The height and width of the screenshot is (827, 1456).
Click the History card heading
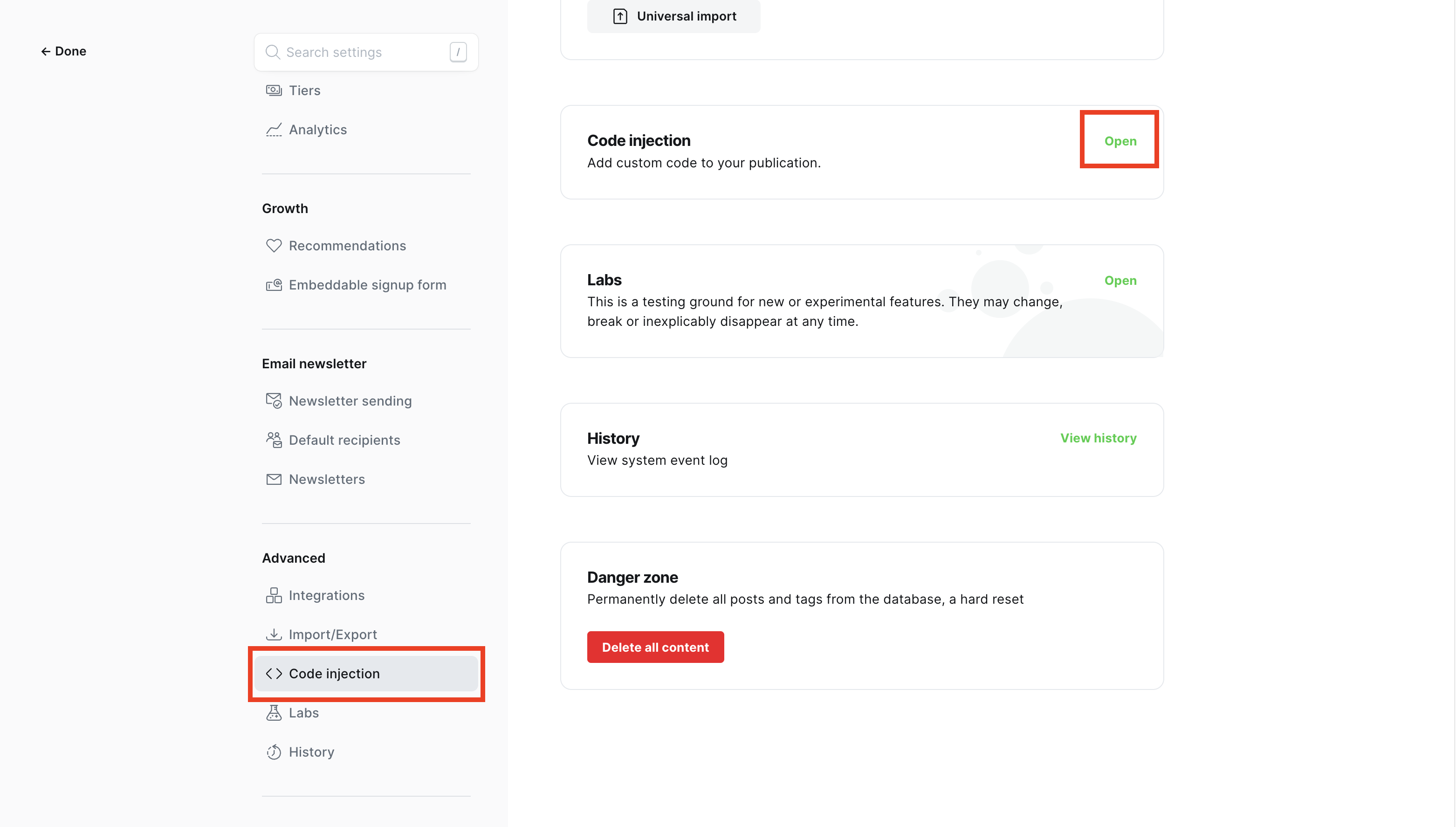pos(613,438)
